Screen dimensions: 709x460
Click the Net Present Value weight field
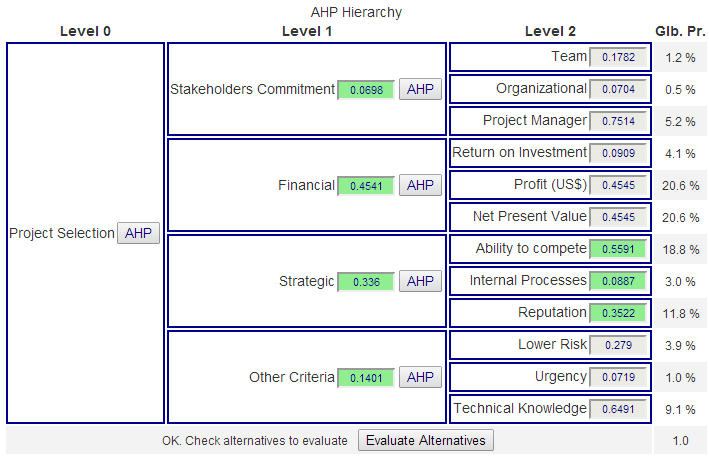point(618,217)
